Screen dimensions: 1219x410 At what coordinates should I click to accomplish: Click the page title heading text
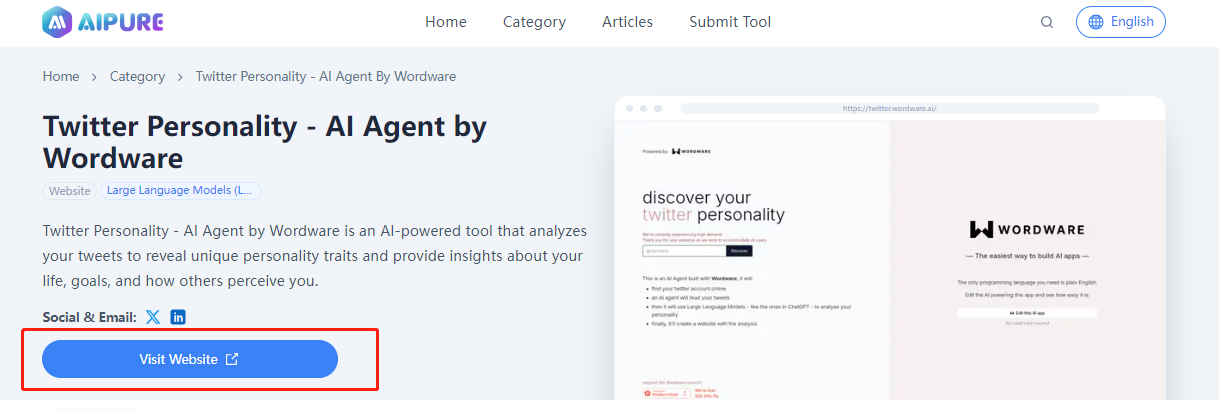coord(265,142)
